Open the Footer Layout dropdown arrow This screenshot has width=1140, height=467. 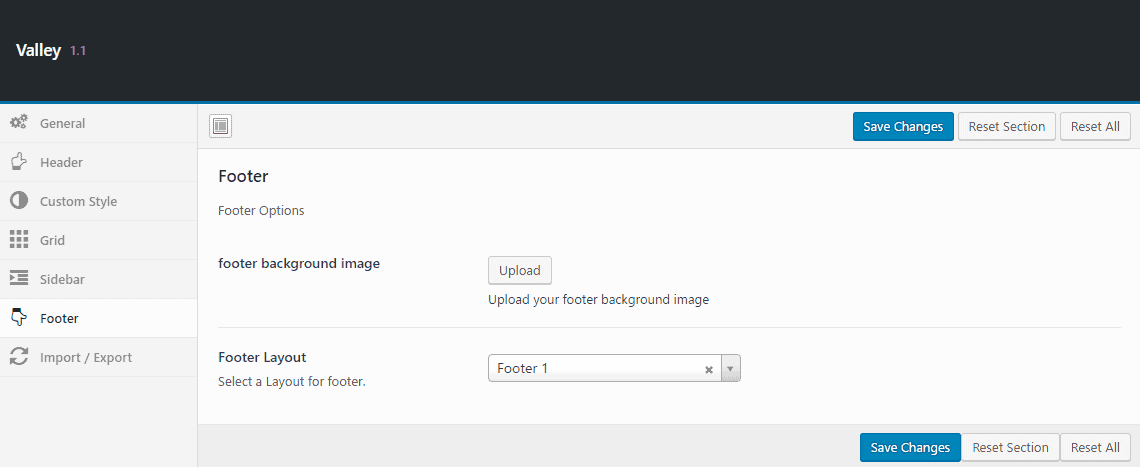pos(730,369)
